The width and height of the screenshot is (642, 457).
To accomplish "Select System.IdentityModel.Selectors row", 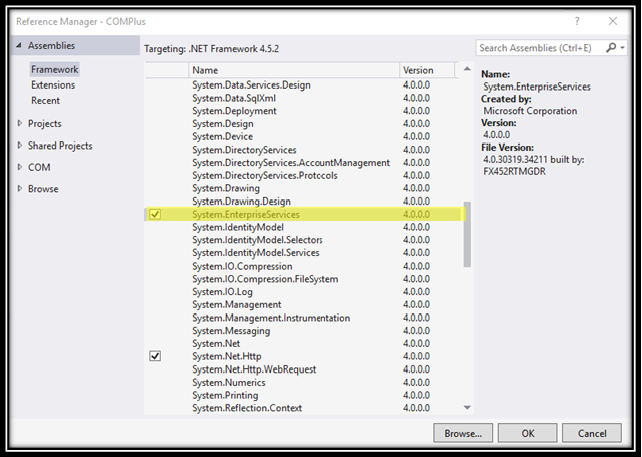I will pyautogui.click(x=305, y=240).
